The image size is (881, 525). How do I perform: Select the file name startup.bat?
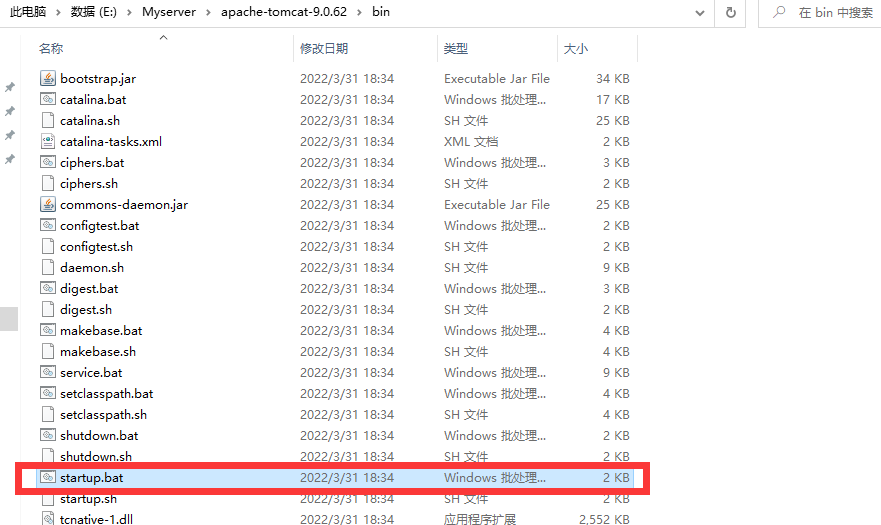(92, 478)
